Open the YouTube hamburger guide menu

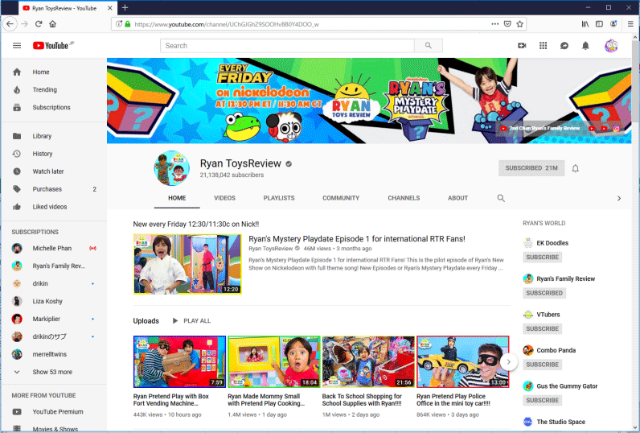16,45
